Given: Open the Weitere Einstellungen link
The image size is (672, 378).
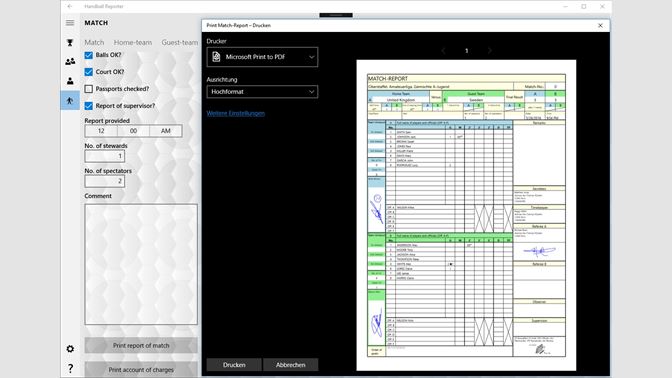Looking at the screenshot, I should click(x=236, y=114).
